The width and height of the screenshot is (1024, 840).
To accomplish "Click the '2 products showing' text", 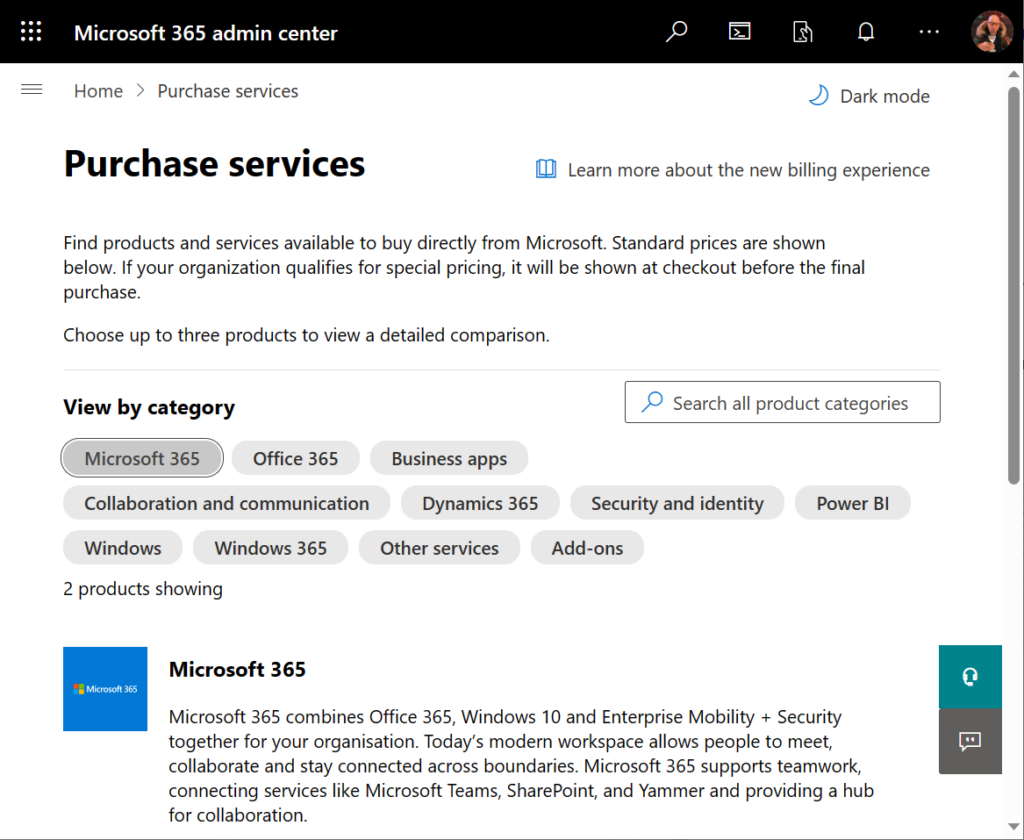I will click(143, 589).
